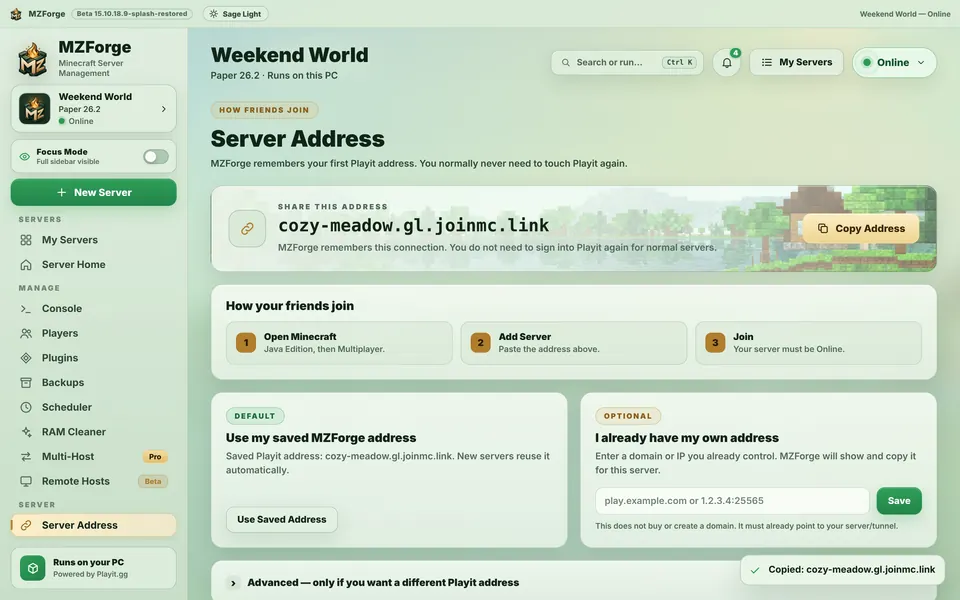This screenshot has width=960, height=600.
Task: Click the Remote Hosts monitor icon
Action: tap(26, 481)
